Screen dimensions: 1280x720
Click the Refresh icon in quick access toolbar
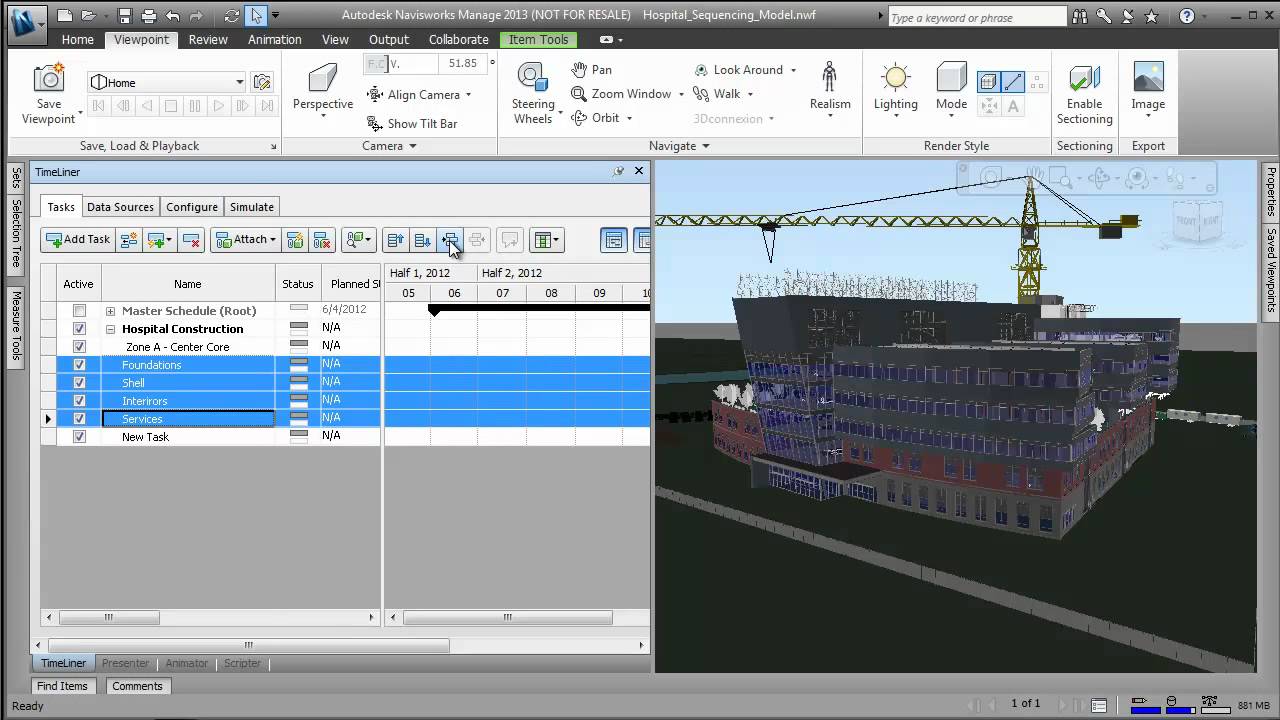pyautogui.click(x=232, y=16)
